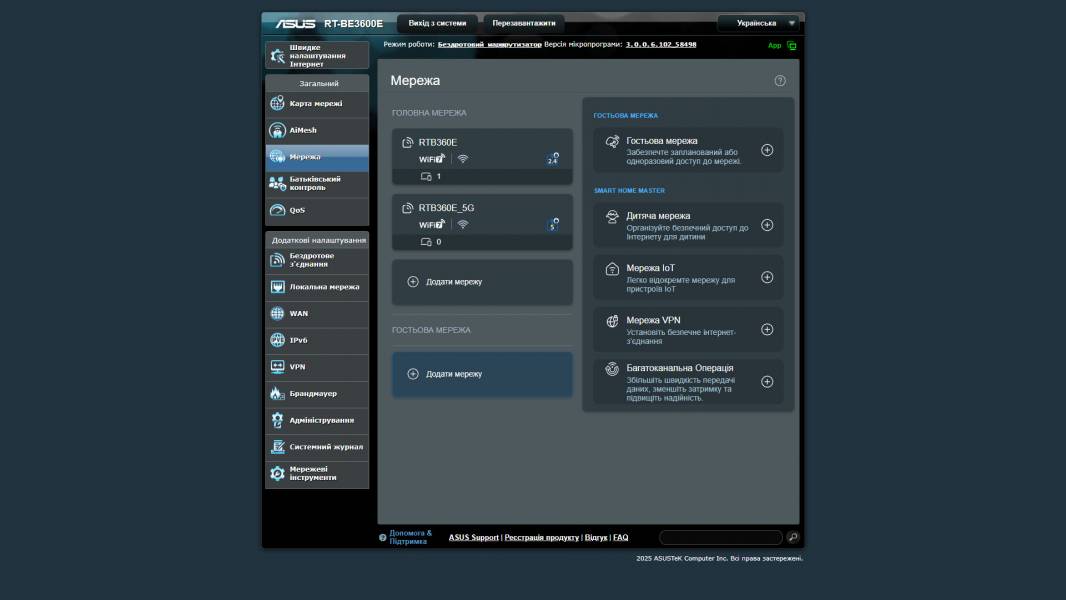This screenshot has height=600, width=1066.
Task: Open the FAQ link in footer
Action: tap(621, 537)
